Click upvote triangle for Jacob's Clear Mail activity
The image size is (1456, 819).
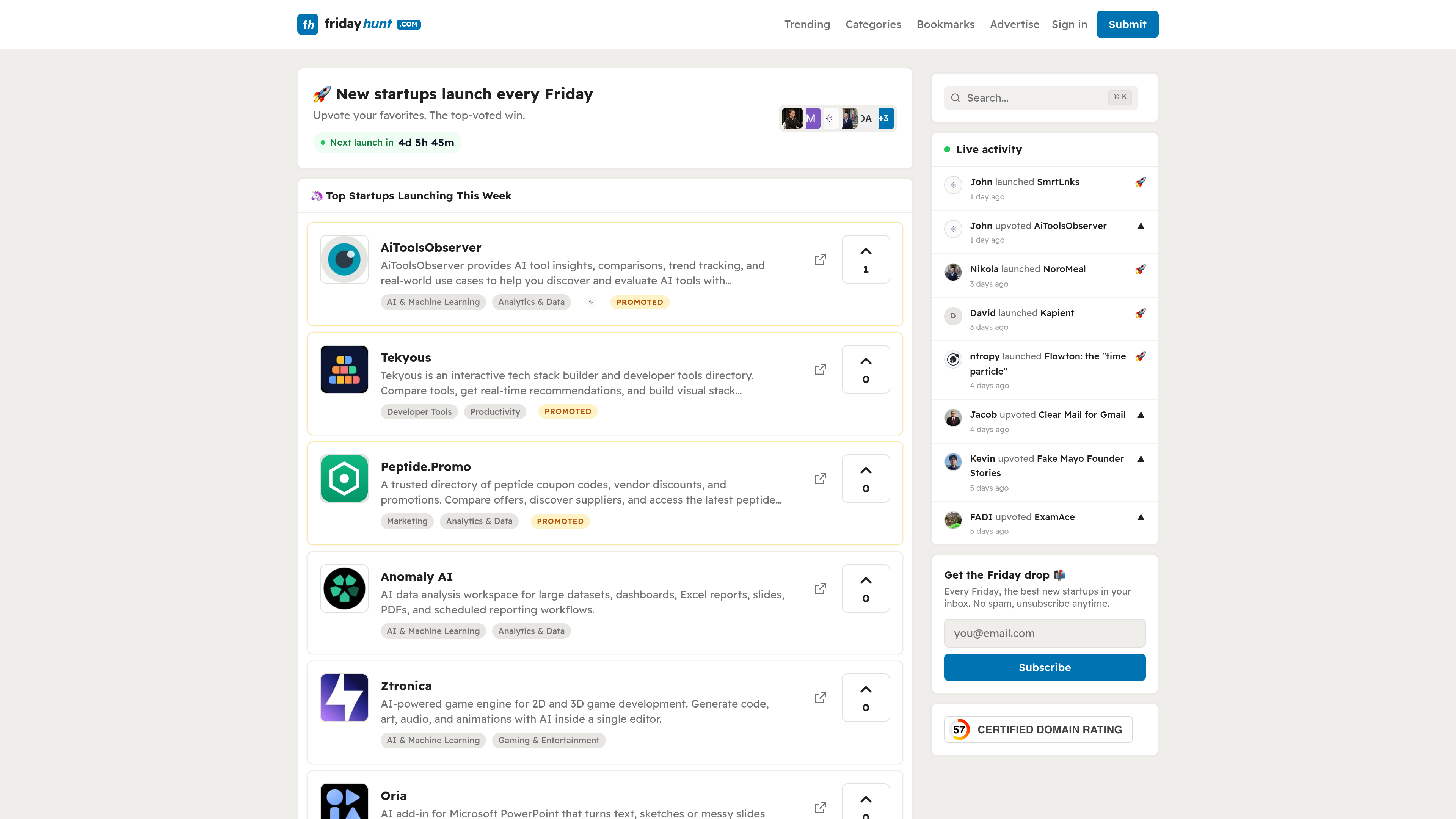[1141, 415]
